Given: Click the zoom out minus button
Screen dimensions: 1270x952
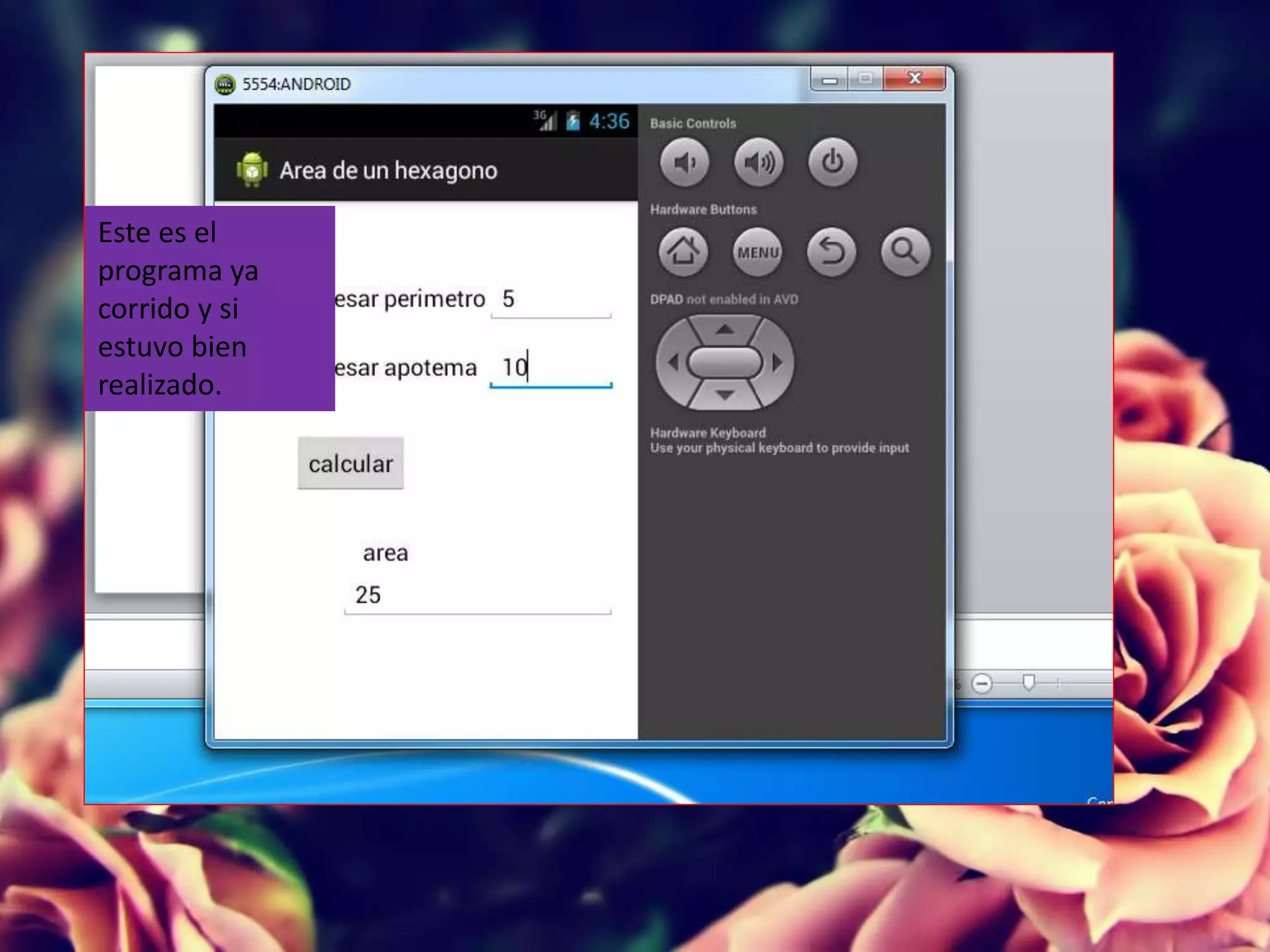Looking at the screenshot, I should [x=982, y=684].
